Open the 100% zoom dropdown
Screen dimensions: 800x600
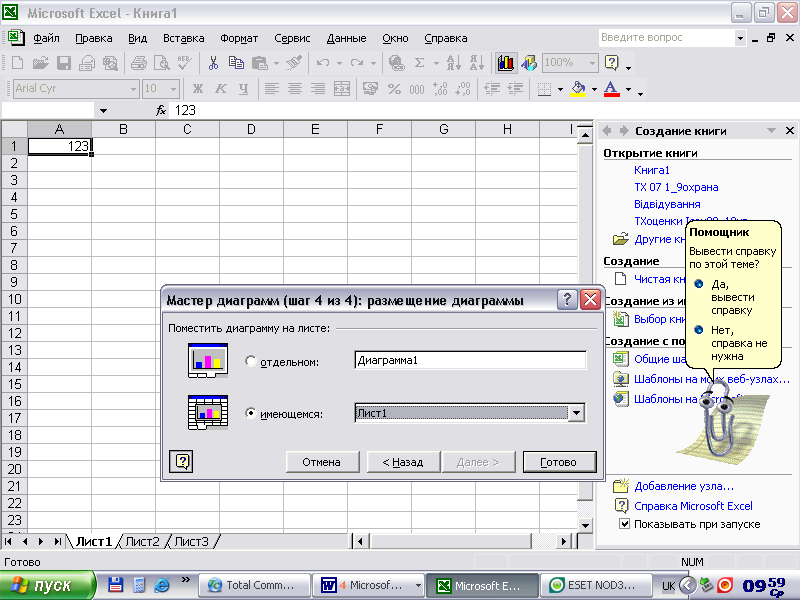592,63
